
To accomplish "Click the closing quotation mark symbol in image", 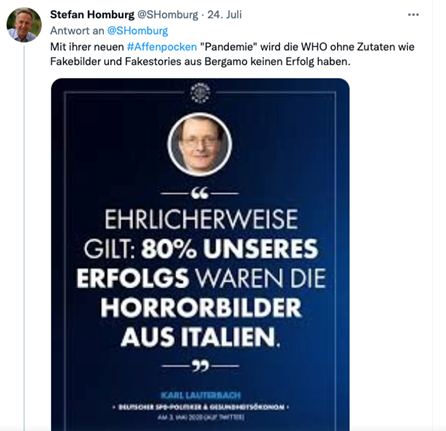I will coord(200,366).
